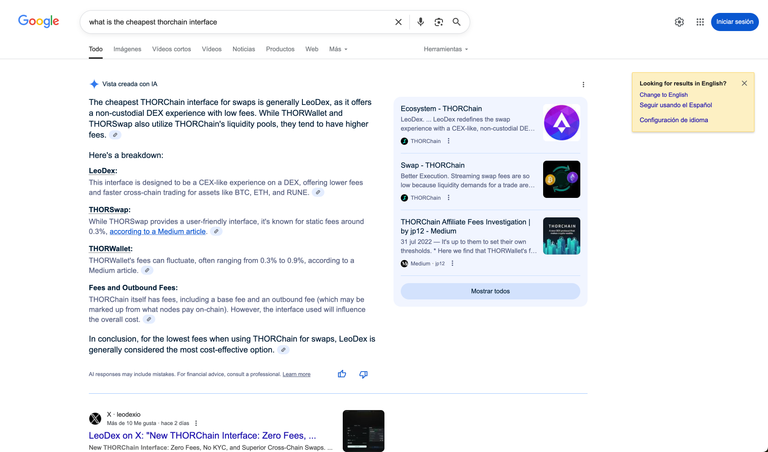Give thumbs up to the AI overview
This screenshot has height=452, width=768.
pos(342,374)
